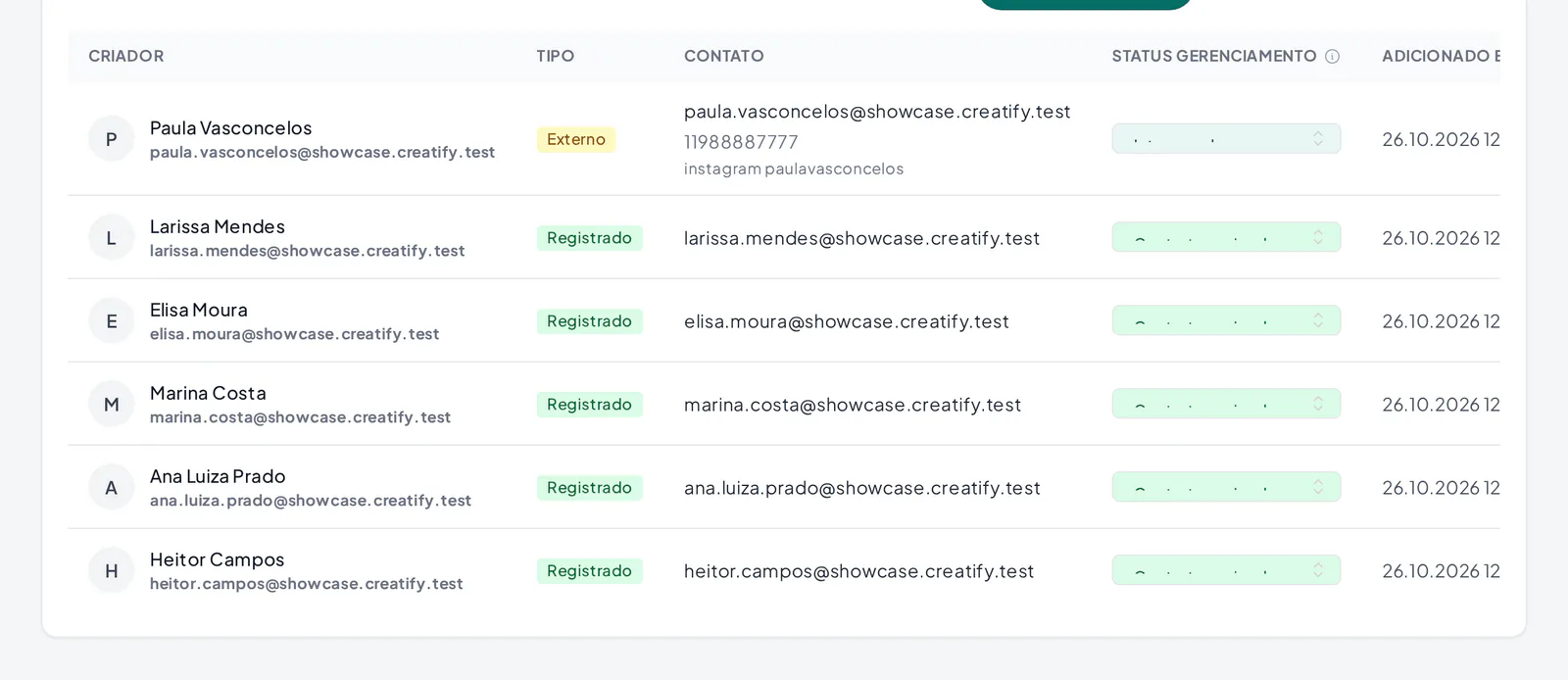1568x680 pixels.
Task: Click the A avatar for Ana Luiza Prado
Action: tap(112, 488)
